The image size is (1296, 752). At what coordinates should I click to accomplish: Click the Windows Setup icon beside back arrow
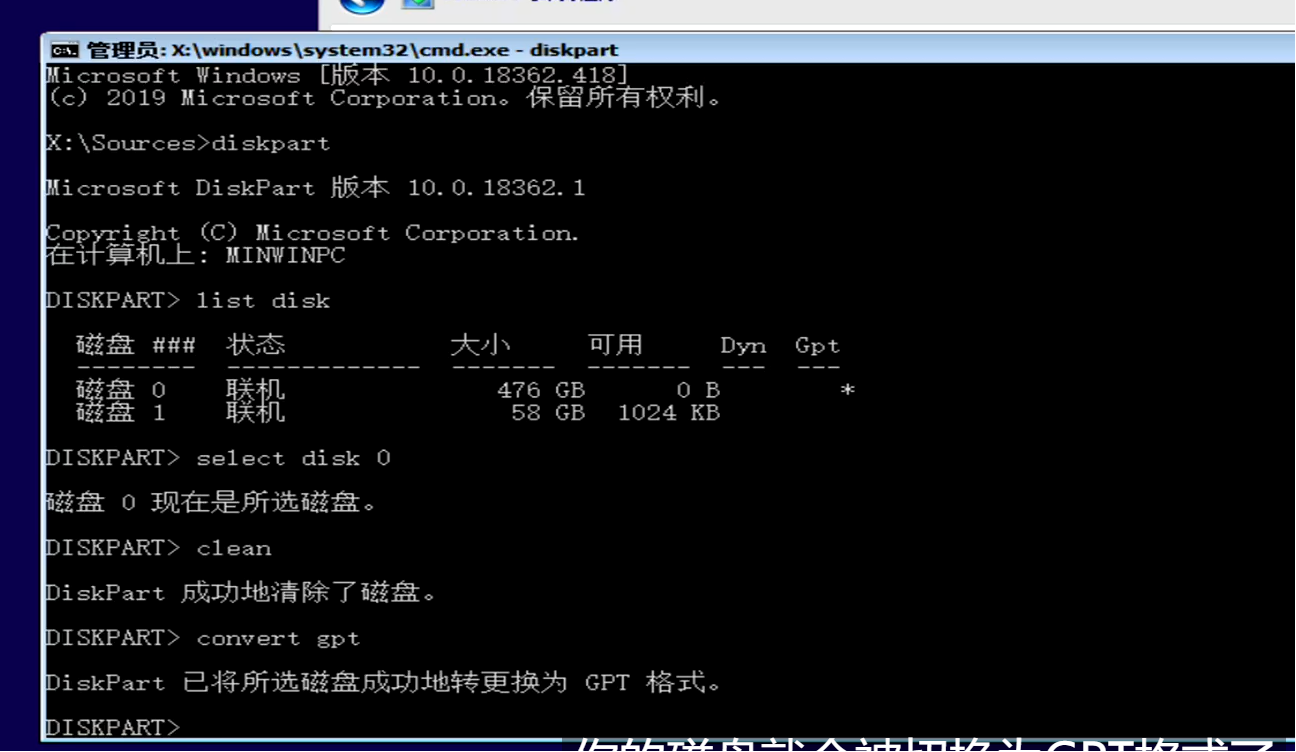418,4
